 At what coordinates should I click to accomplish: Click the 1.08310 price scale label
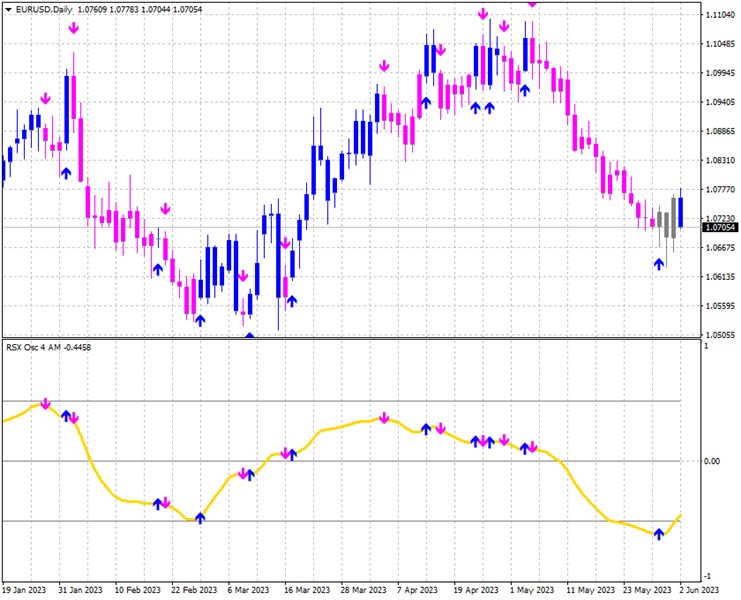click(720, 160)
